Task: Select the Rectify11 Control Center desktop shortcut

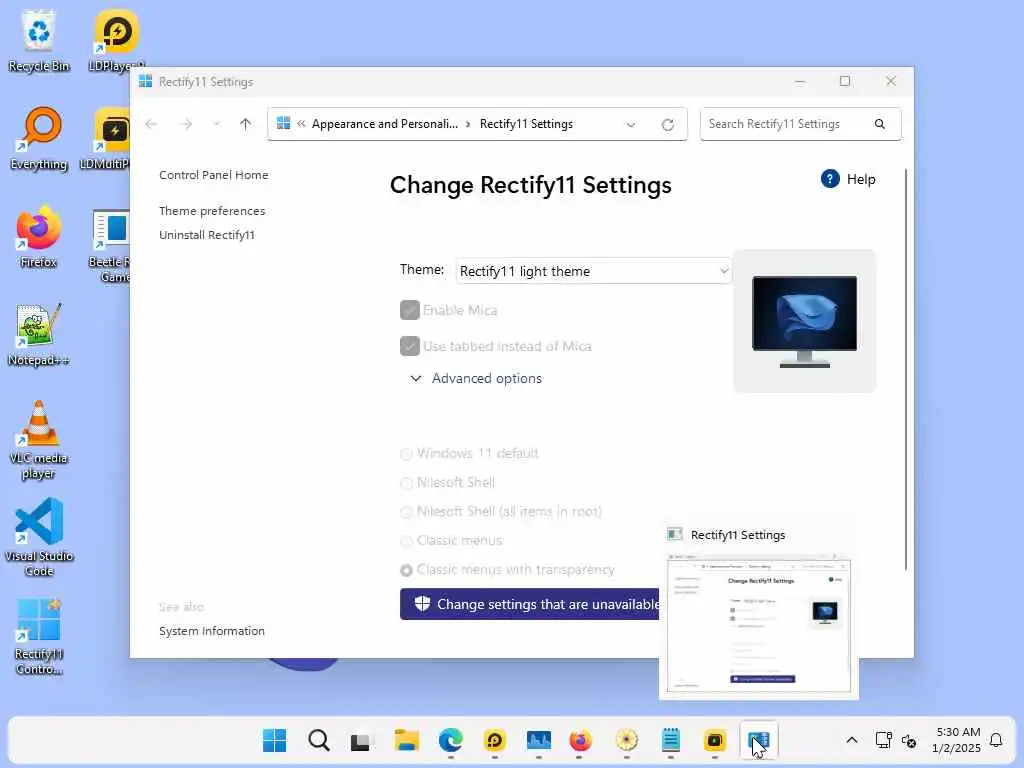Action: point(39,635)
